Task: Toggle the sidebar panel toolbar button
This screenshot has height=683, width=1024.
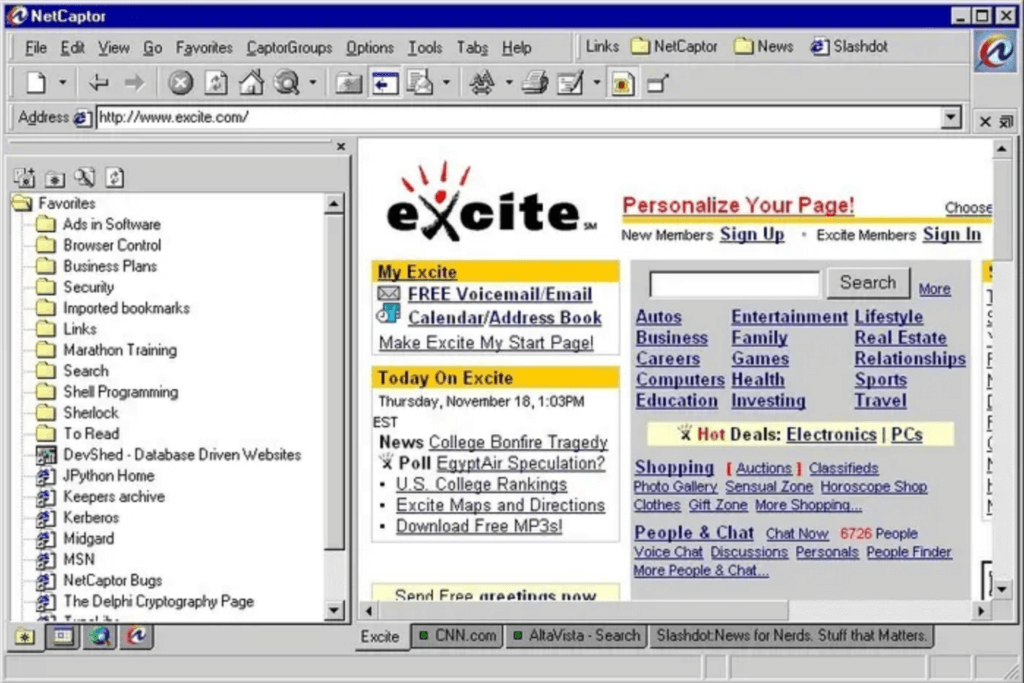Action: (384, 83)
